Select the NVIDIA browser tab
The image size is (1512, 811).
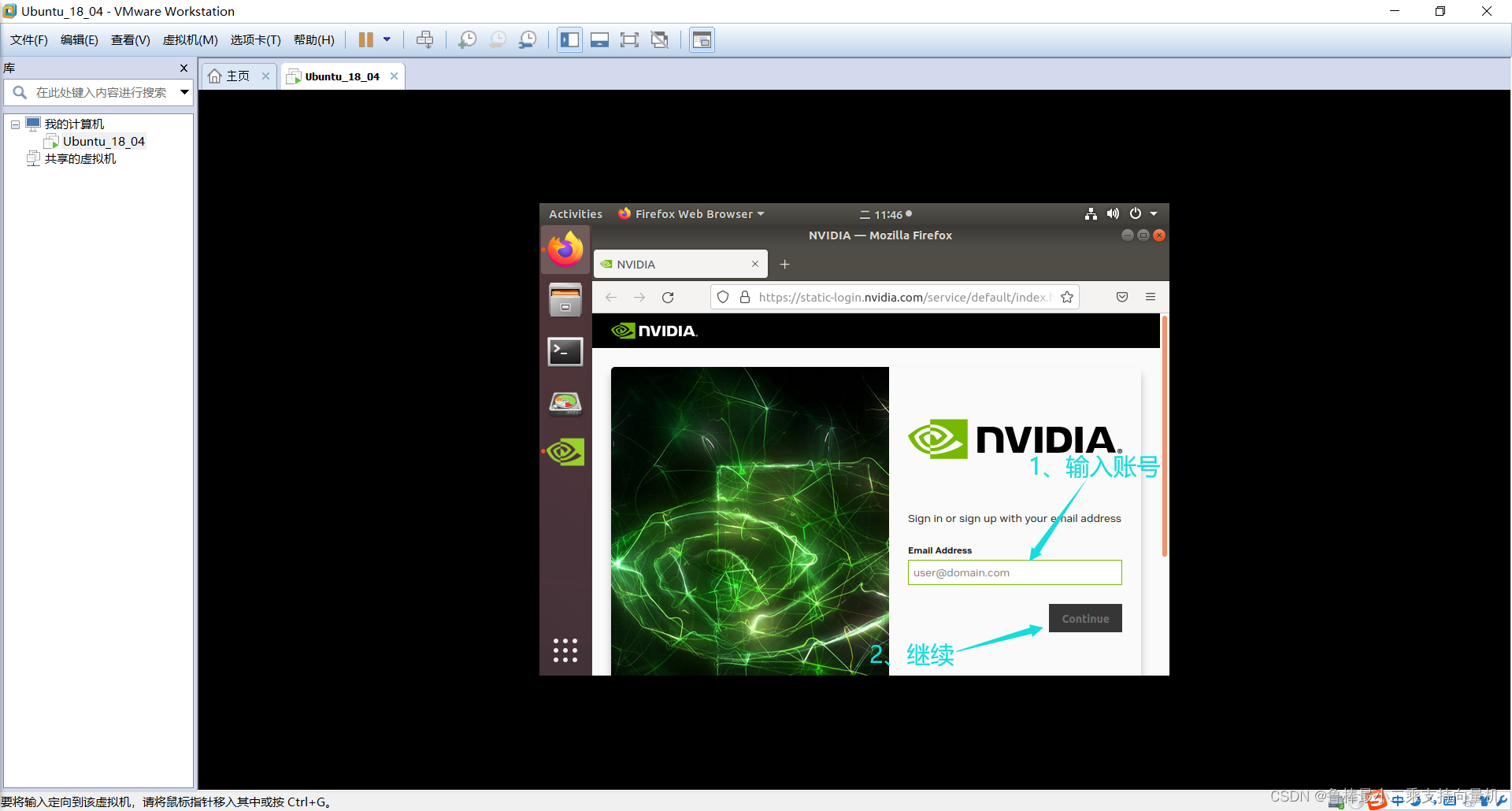click(680, 265)
